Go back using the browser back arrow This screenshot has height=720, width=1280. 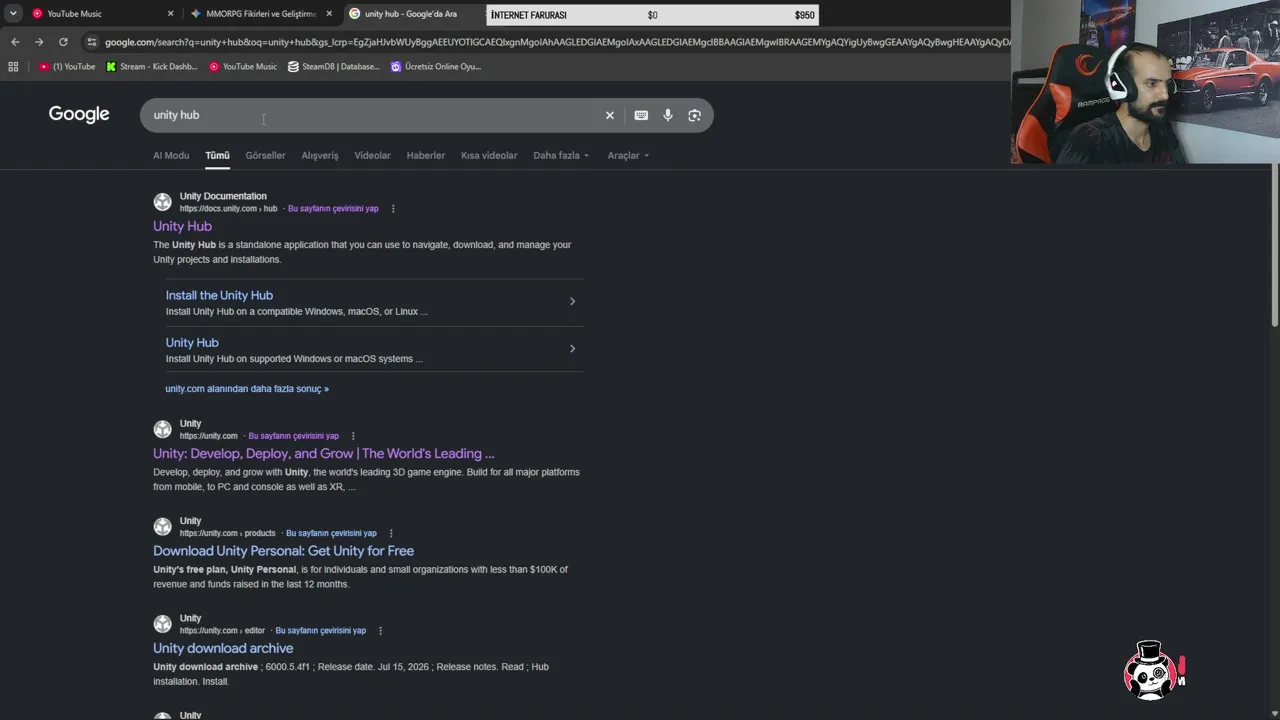(15, 42)
